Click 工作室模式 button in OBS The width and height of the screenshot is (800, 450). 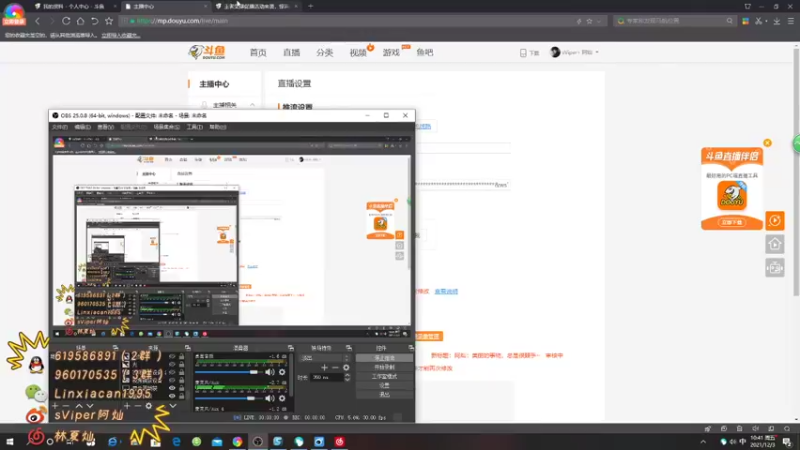384,377
